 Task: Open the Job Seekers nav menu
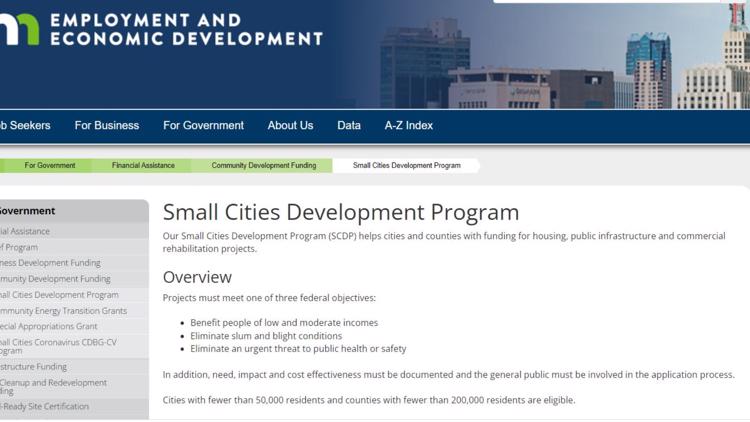25,125
